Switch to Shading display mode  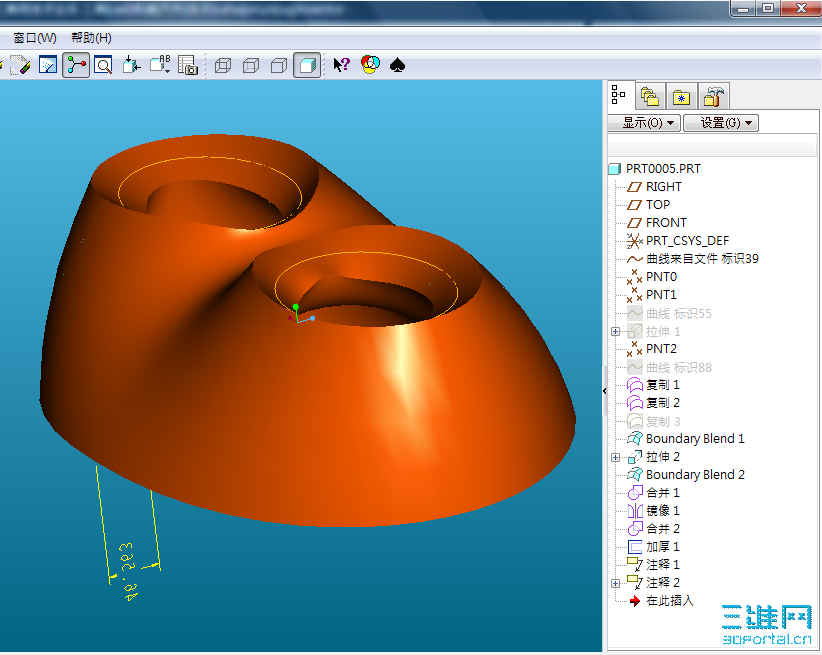307,65
